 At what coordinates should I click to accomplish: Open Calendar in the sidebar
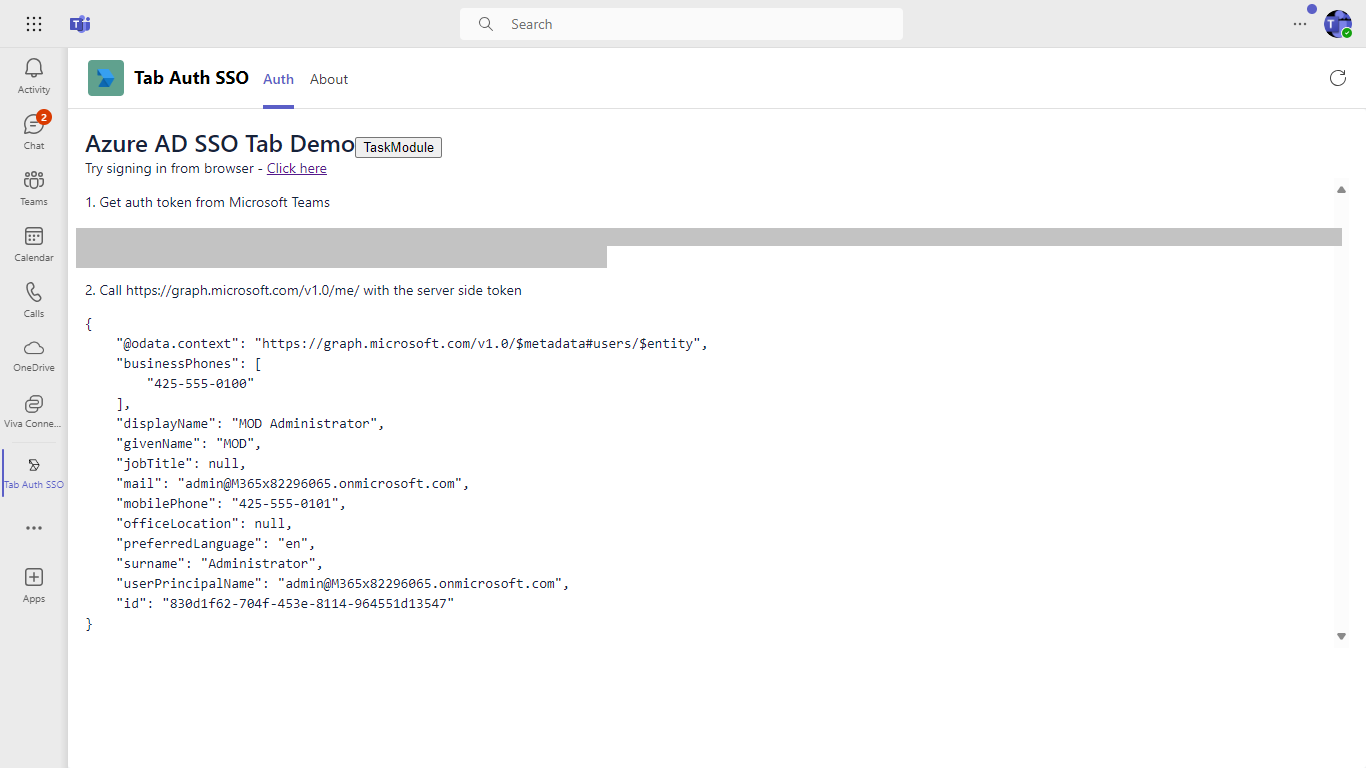pyautogui.click(x=34, y=244)
